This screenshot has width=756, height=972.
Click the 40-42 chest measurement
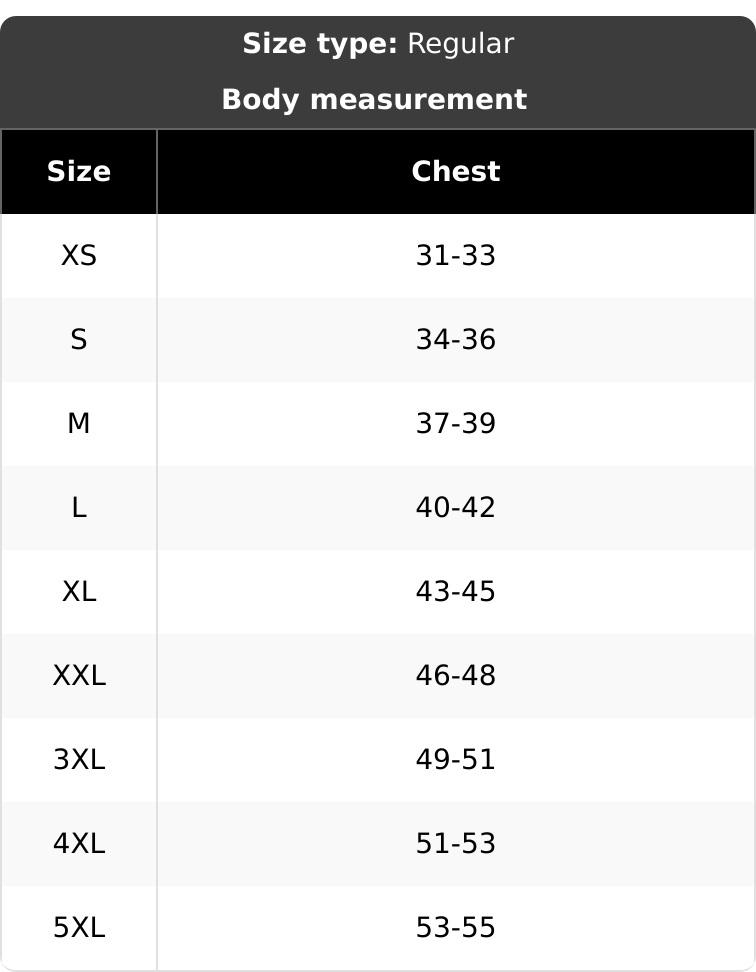tap(455, 508)
